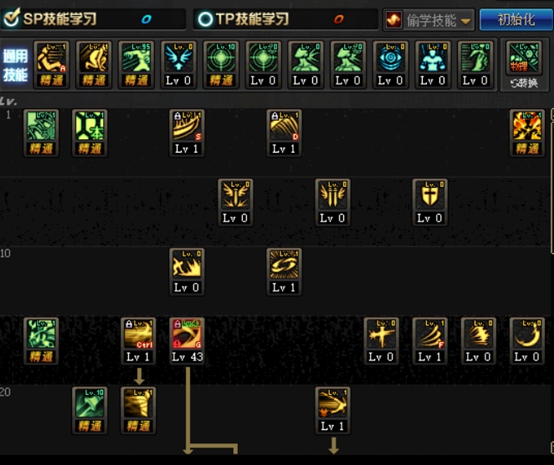The height and width of the screenshot is (465, 554).
Task: Click the 通用技能 label
Action: pos(16,65)
